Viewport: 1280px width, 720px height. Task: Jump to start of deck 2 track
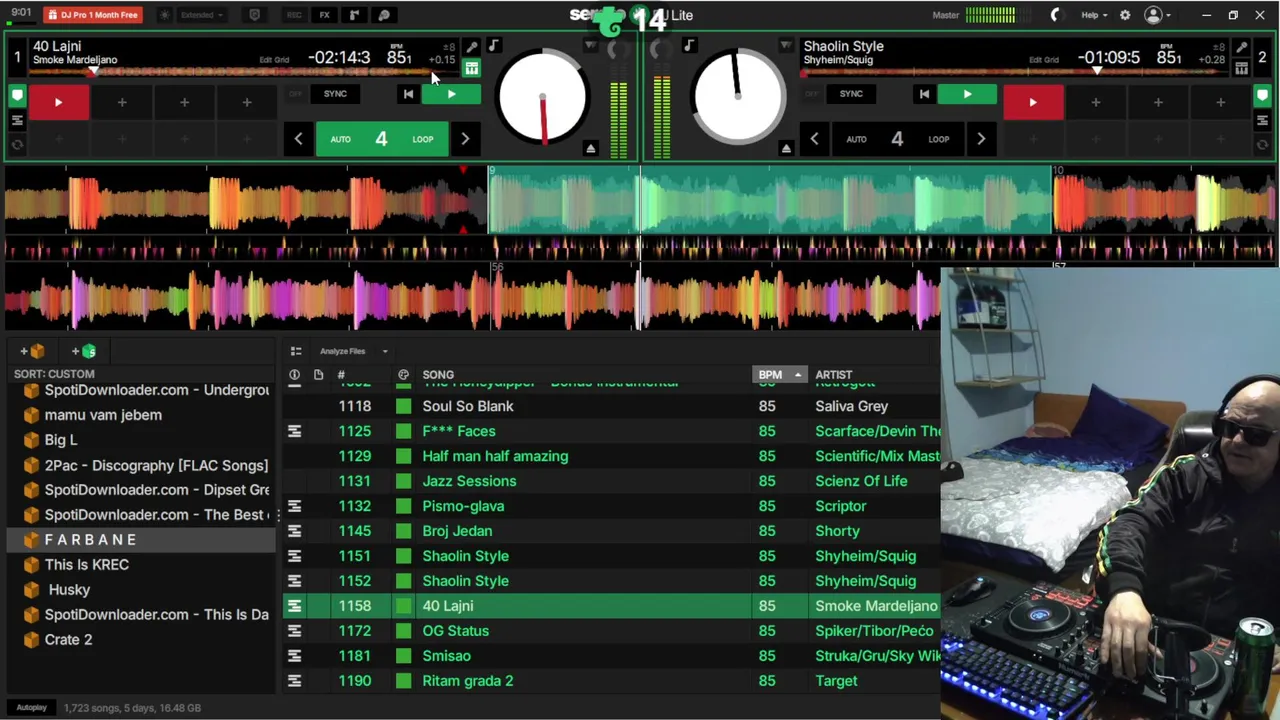tap(924, 94)
